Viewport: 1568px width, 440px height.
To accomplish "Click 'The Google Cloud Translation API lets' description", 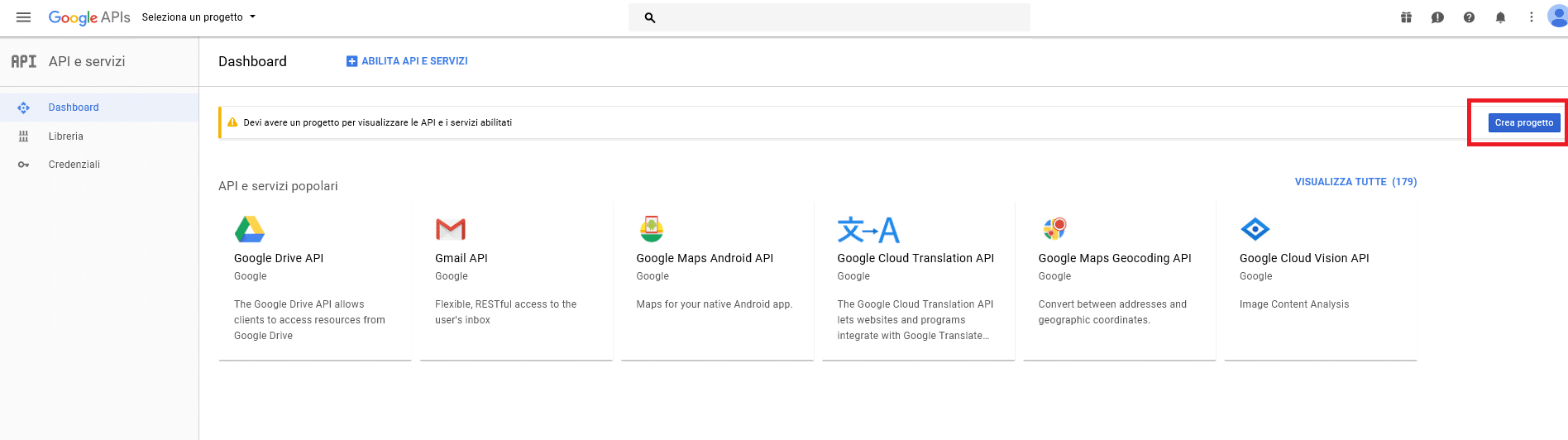I will point(915,320).
